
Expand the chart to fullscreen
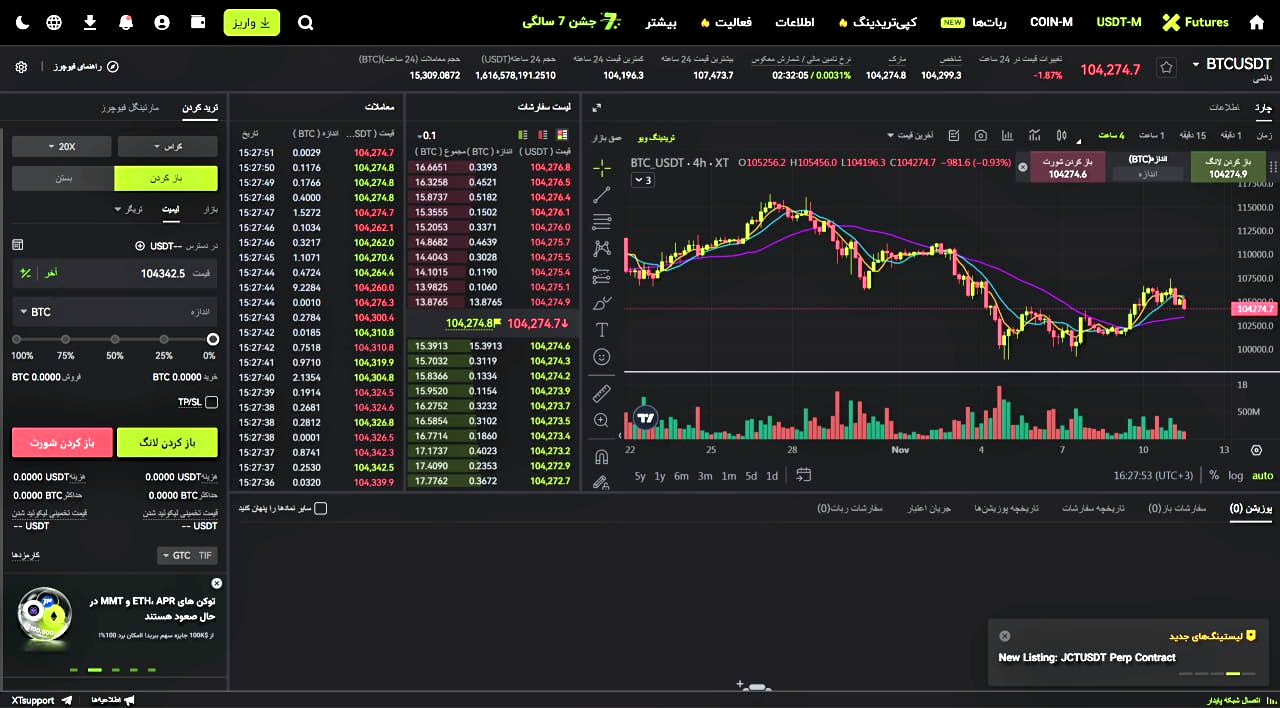click(x=598, y=108)
